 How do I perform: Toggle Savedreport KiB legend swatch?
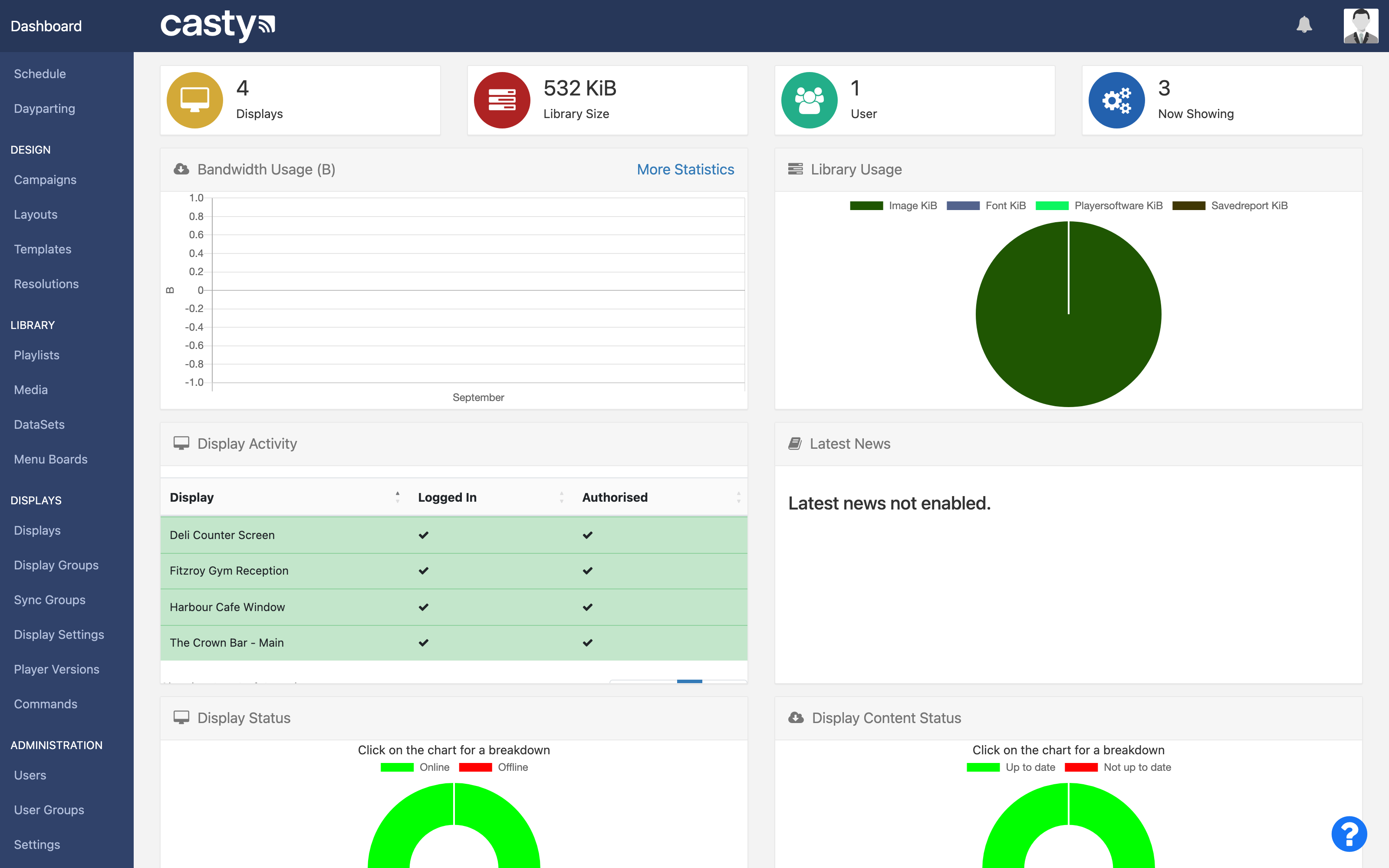click(x=1188, y=206)
